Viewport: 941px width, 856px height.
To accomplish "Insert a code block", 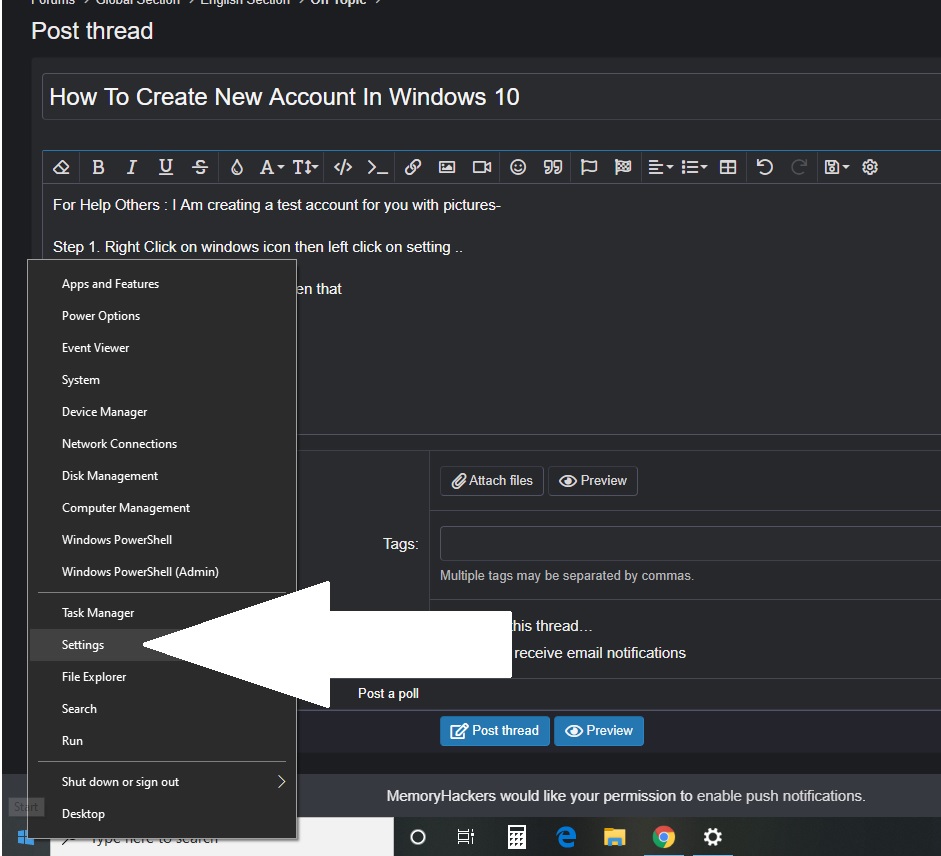I will (343, 167).
